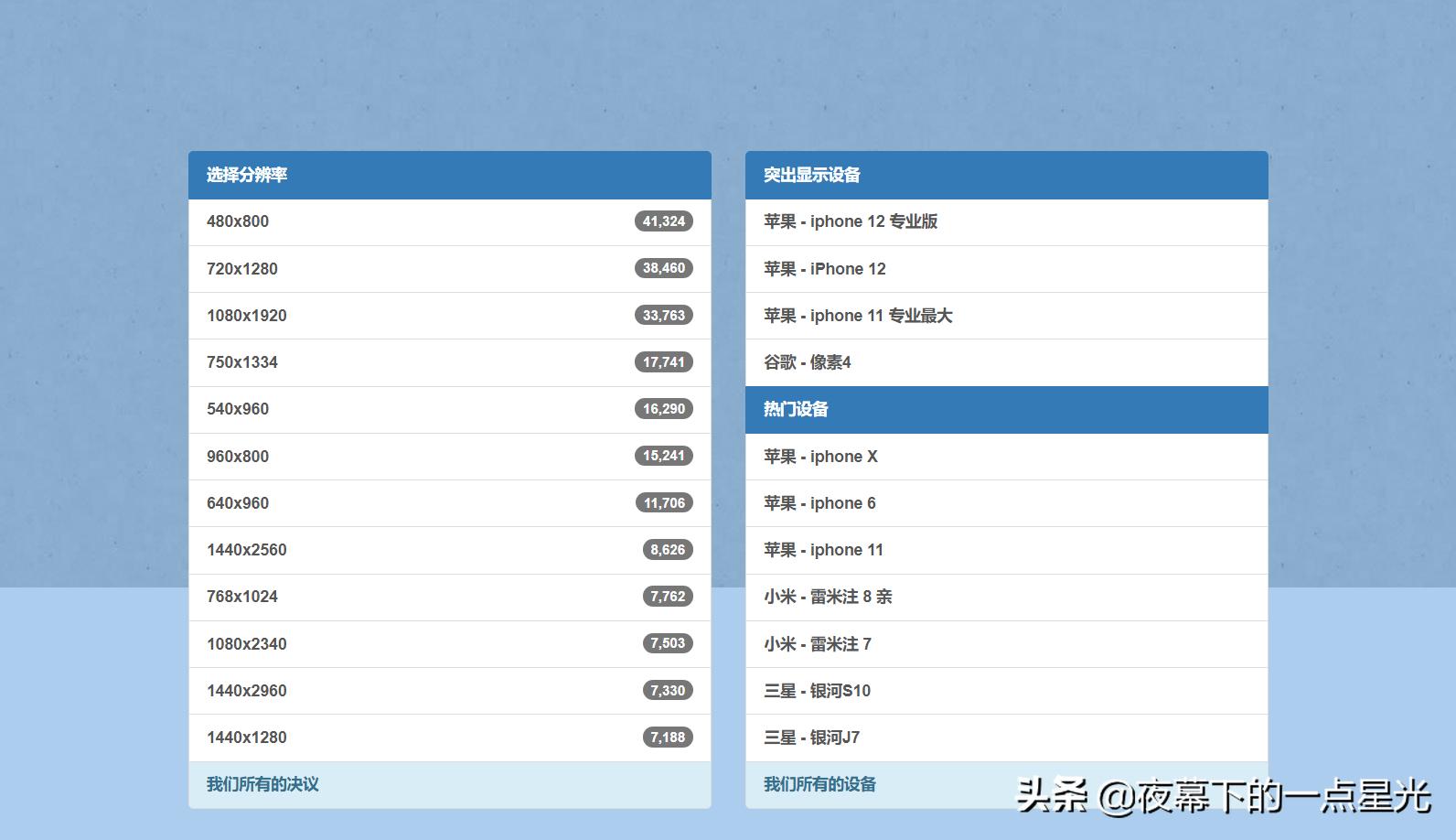This screenshot has width=1456, height=840.
Task: Click the 16,290 count badge
Action: 664,409
